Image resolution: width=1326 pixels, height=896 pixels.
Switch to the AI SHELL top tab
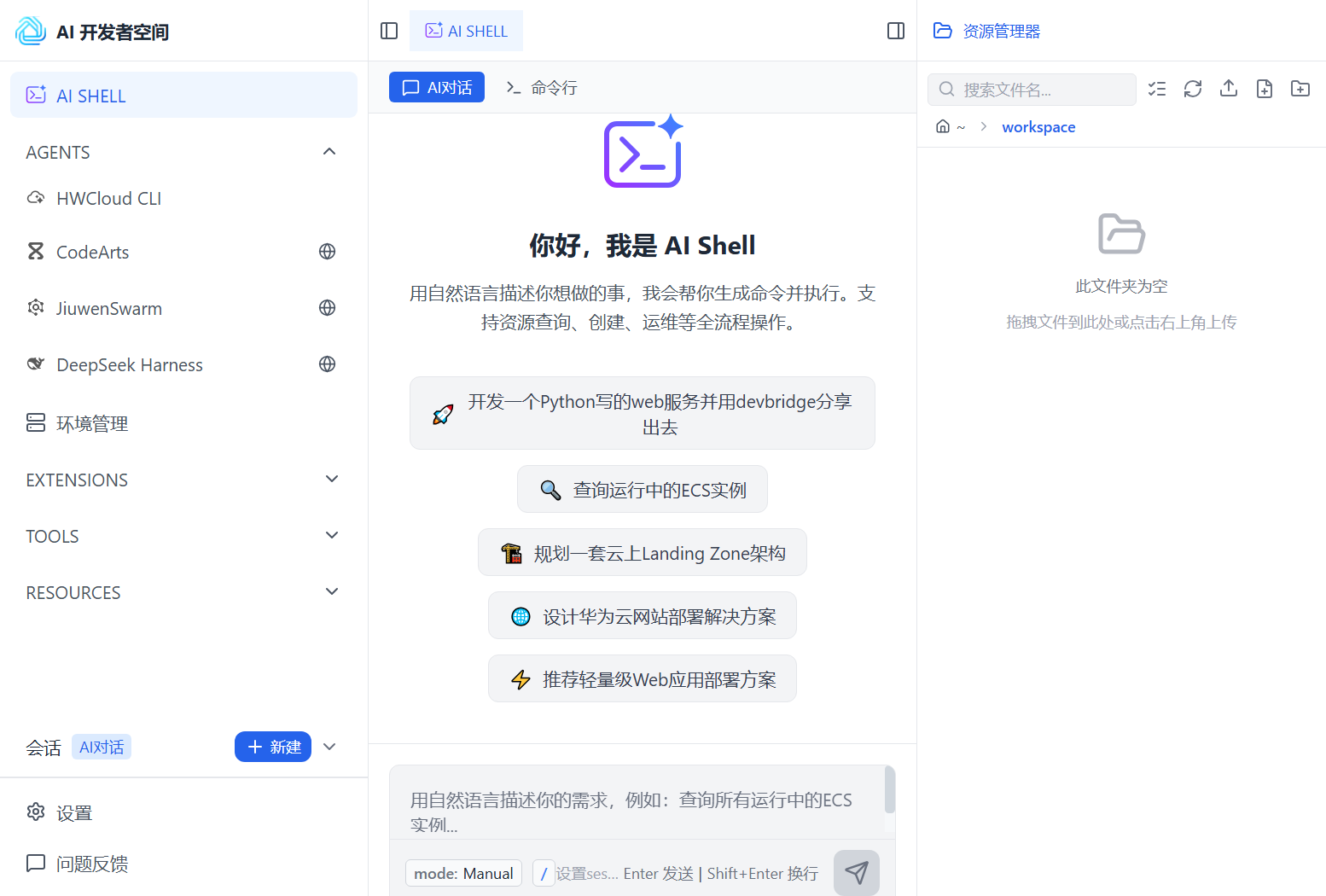coord(466,31)
